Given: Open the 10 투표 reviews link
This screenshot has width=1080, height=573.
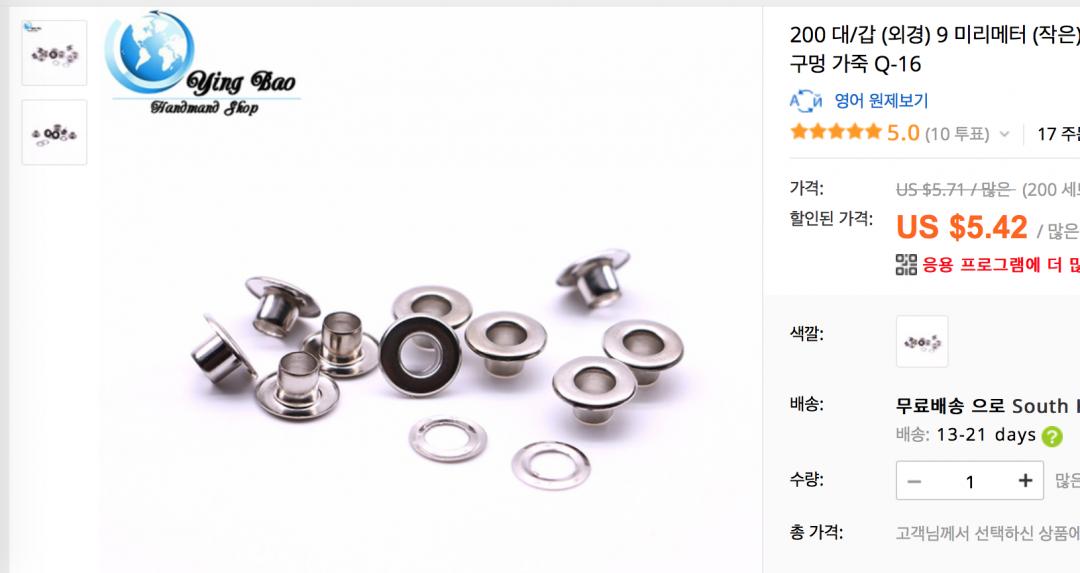Looking at the screenshot, I should [957, 134].
